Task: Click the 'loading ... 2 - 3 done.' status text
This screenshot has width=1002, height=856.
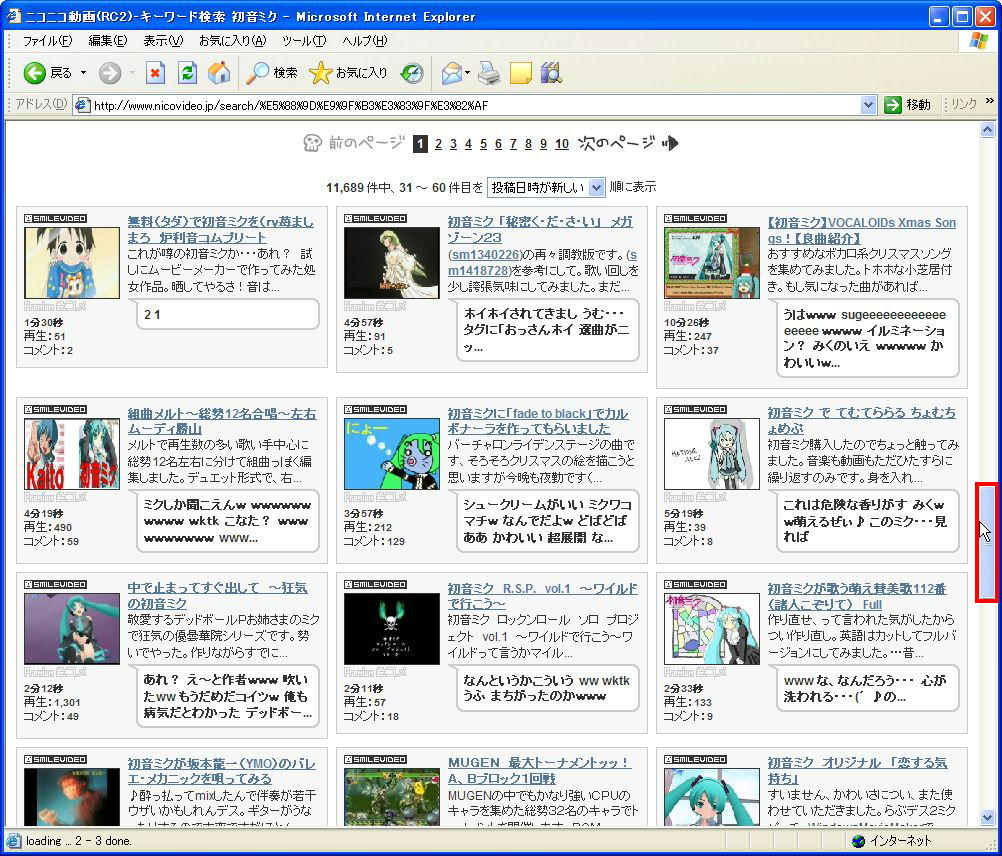Action: 79,841
